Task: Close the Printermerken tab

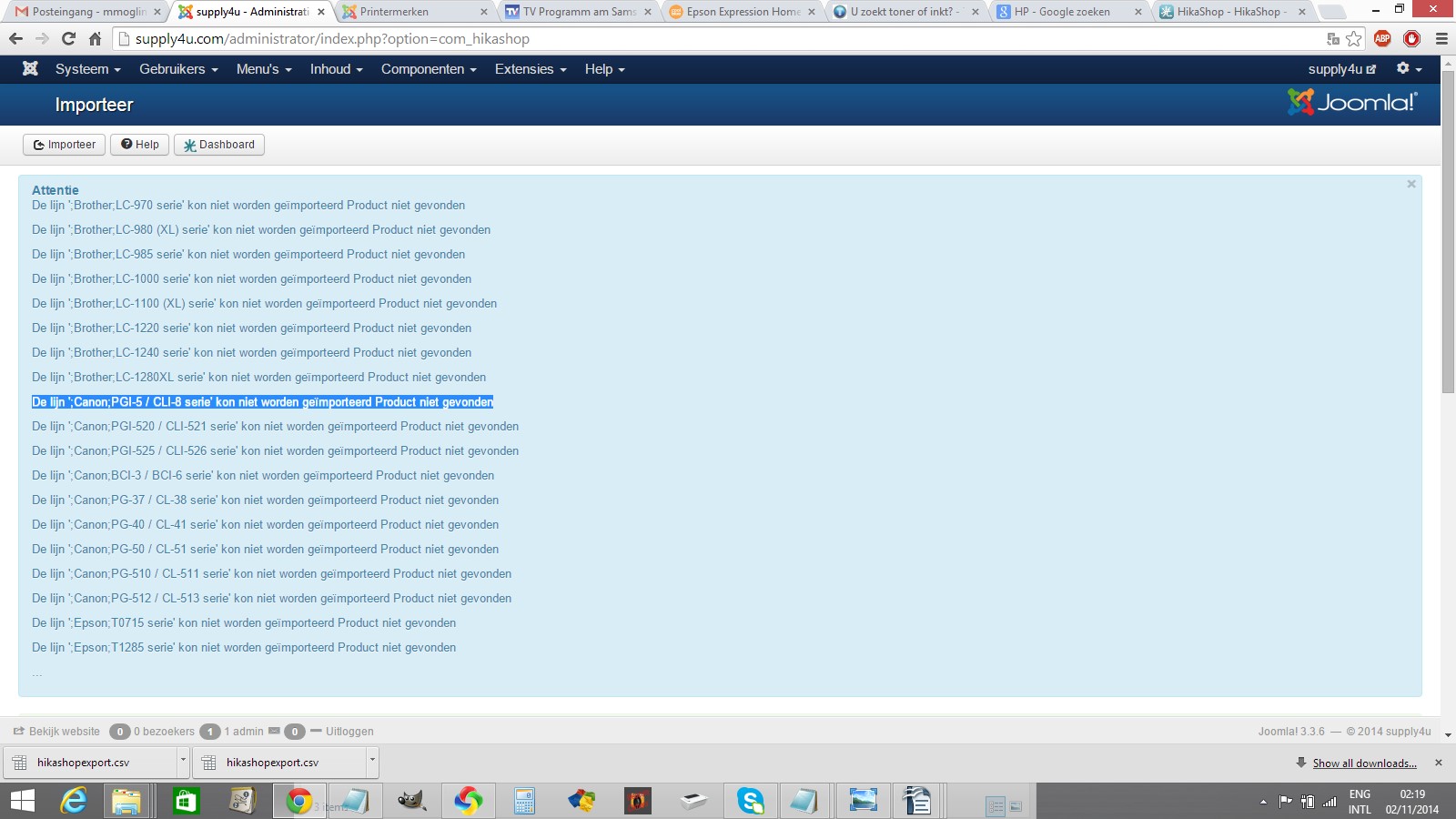Action: tap(483, 12)
